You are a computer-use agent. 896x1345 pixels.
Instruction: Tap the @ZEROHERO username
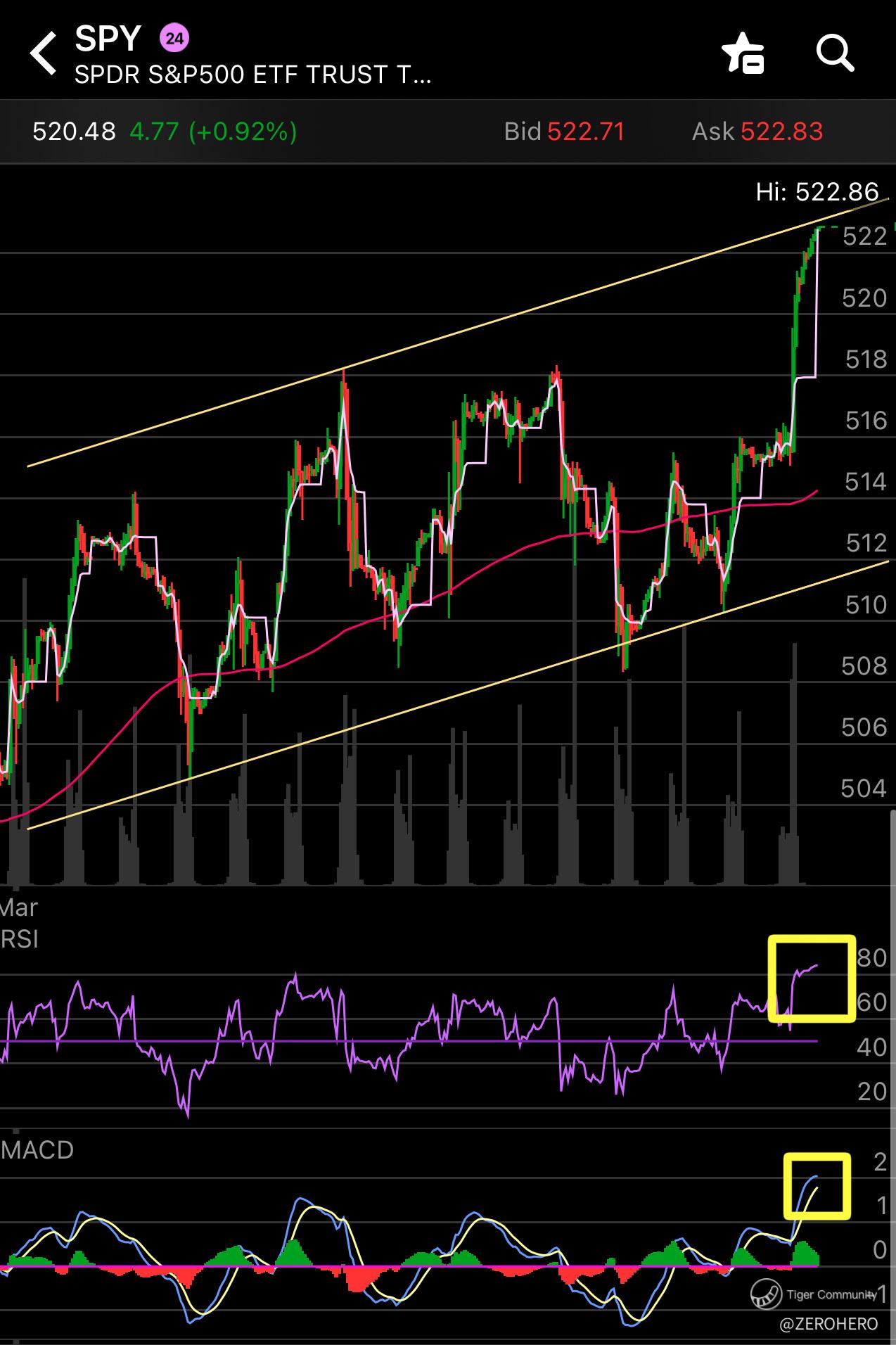(x=829, y=1324)
